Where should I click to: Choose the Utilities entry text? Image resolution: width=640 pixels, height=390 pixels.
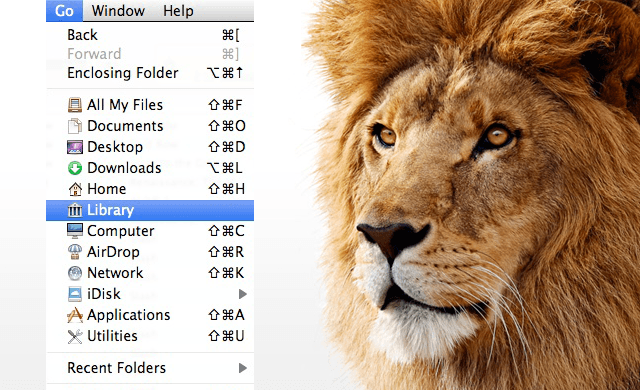[112, 336]
